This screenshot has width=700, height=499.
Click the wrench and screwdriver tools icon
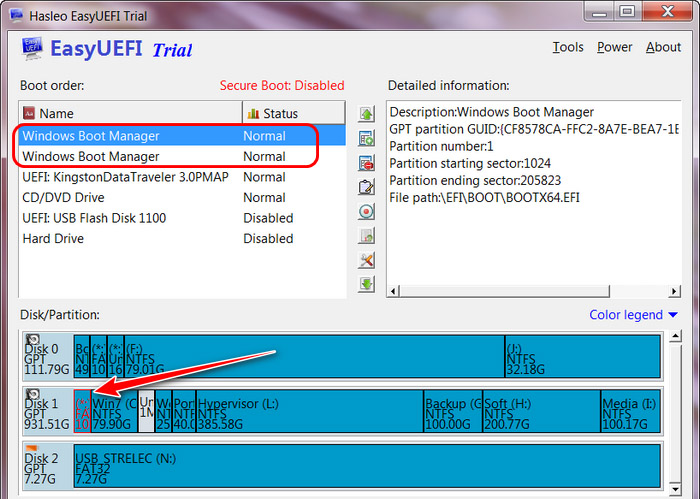(366, 259)
